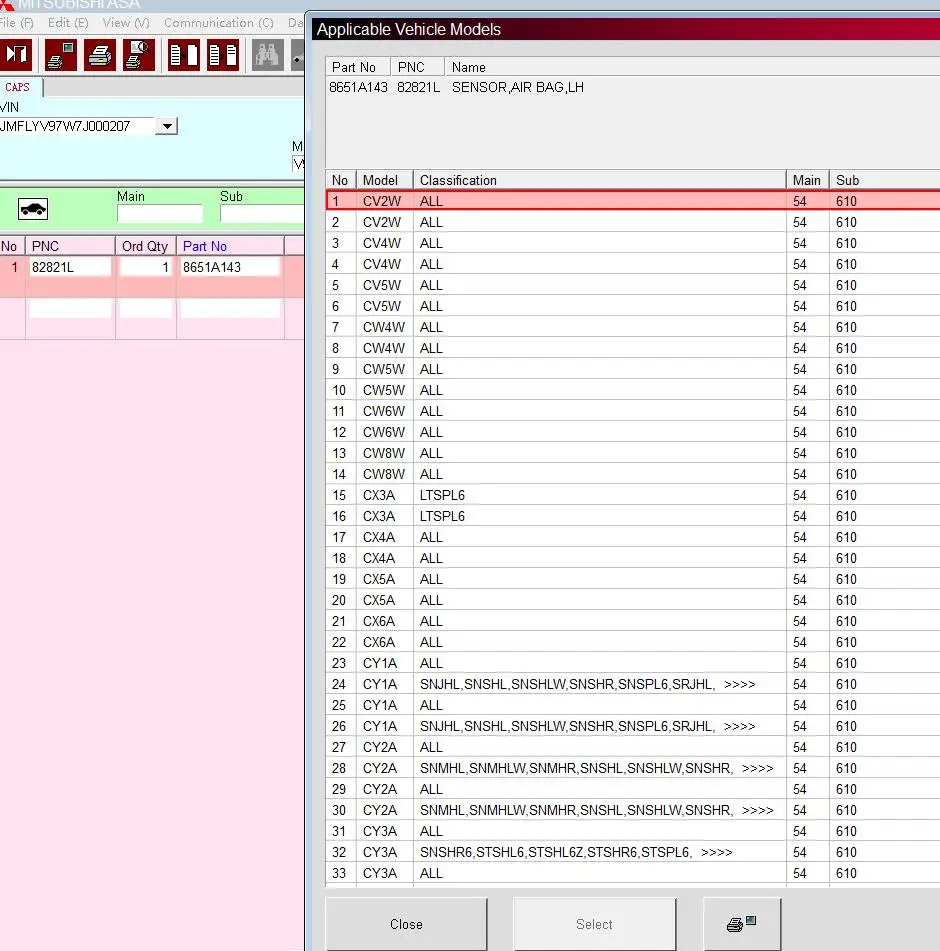Expand the >>>> classification in row 28 CY2A

coord(757,768)
